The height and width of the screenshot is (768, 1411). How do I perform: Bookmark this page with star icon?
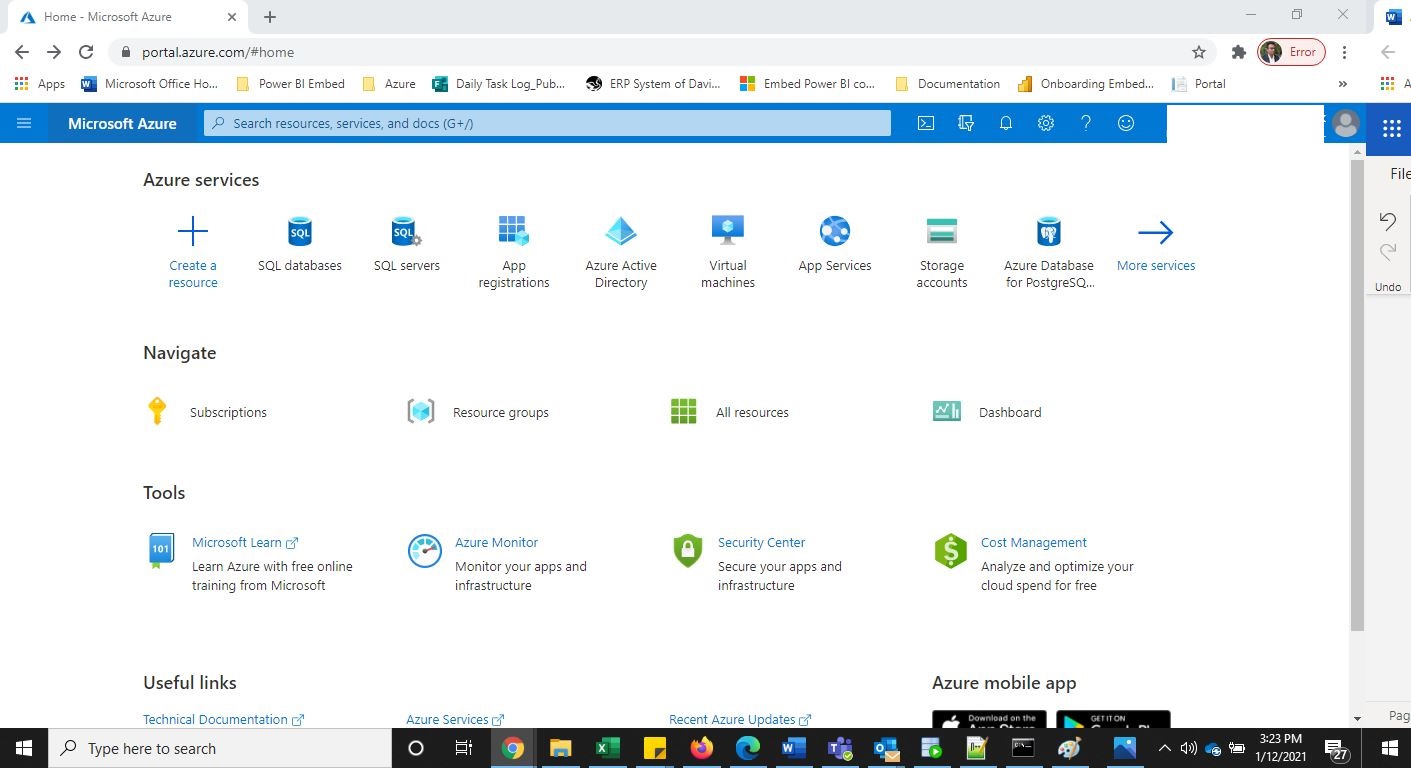[x=1198, y=52]
